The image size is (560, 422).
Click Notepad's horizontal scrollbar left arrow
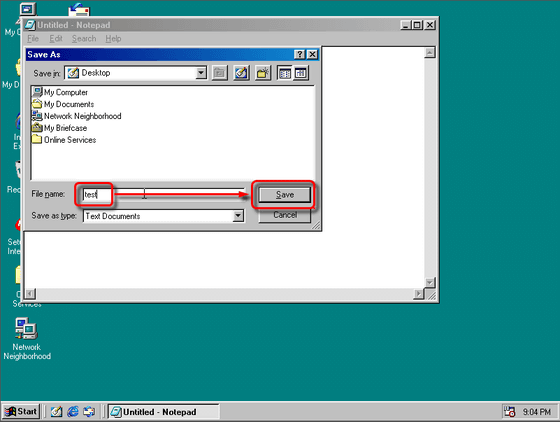pyautogui.click(x=30, y=293)
